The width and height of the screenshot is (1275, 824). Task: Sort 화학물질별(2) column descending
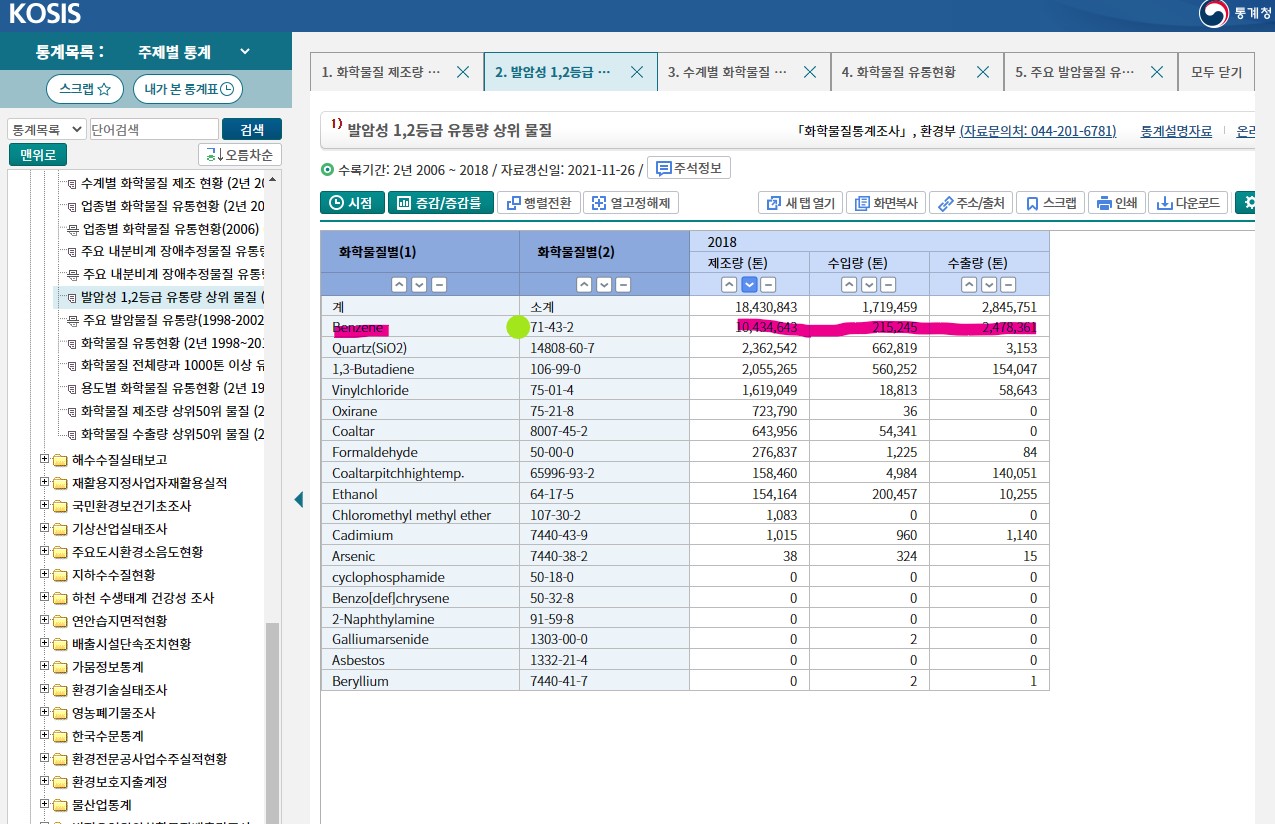[604, 284]
